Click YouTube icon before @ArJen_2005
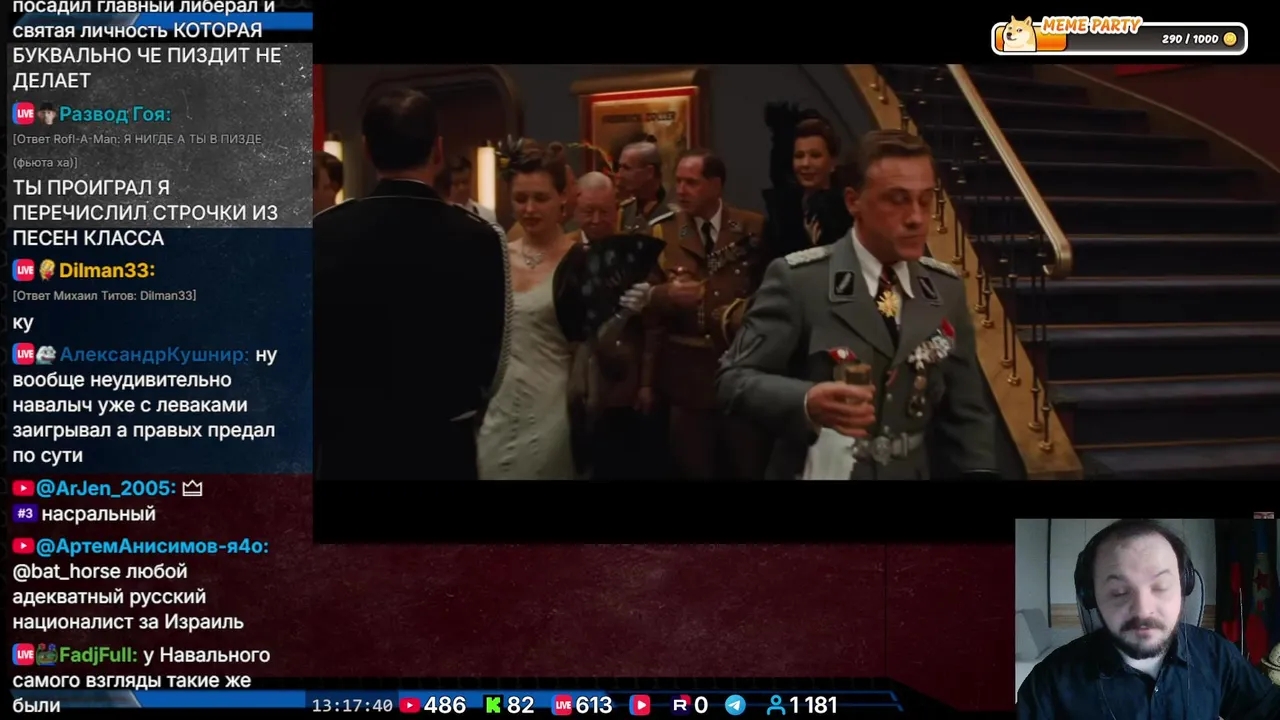This screenshot has height=720, width=1280. [23, 488]
